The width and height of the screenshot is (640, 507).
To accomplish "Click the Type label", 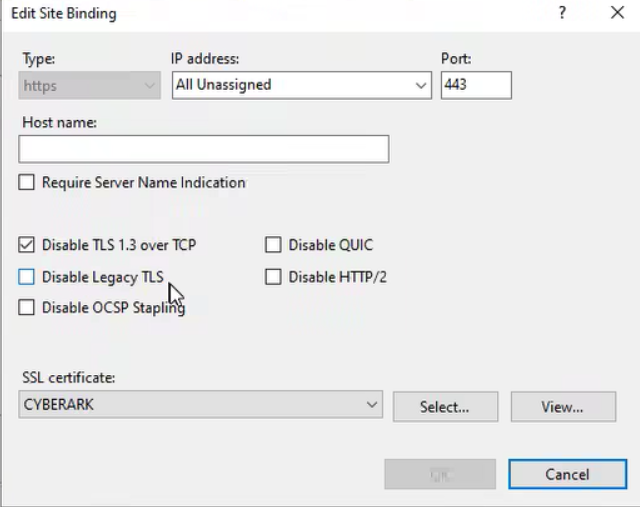I will click(38, 59).
